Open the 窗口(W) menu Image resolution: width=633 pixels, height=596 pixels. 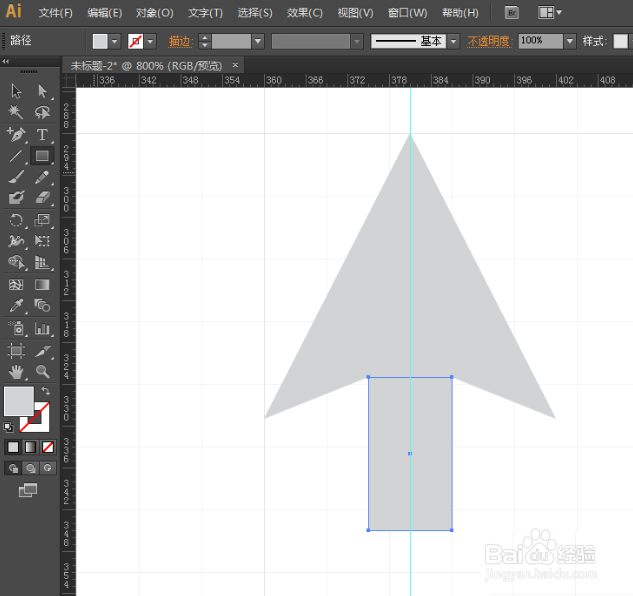click(x=407, y=13)
